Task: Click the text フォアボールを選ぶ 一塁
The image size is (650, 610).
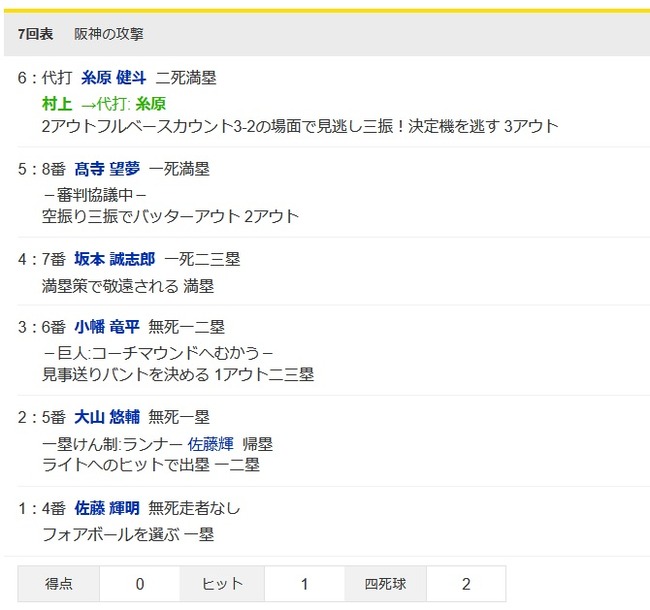Action: click(128, 535)
